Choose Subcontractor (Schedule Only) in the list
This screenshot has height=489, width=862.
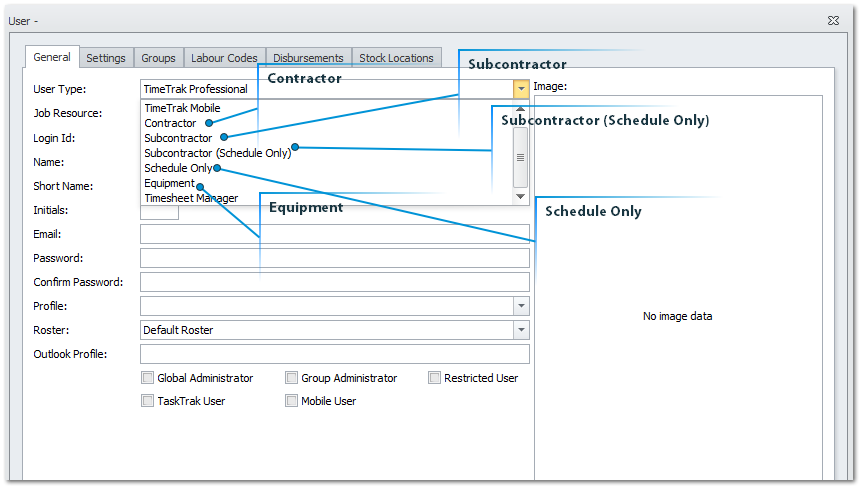pyautogui.click(x=217, y=153)
